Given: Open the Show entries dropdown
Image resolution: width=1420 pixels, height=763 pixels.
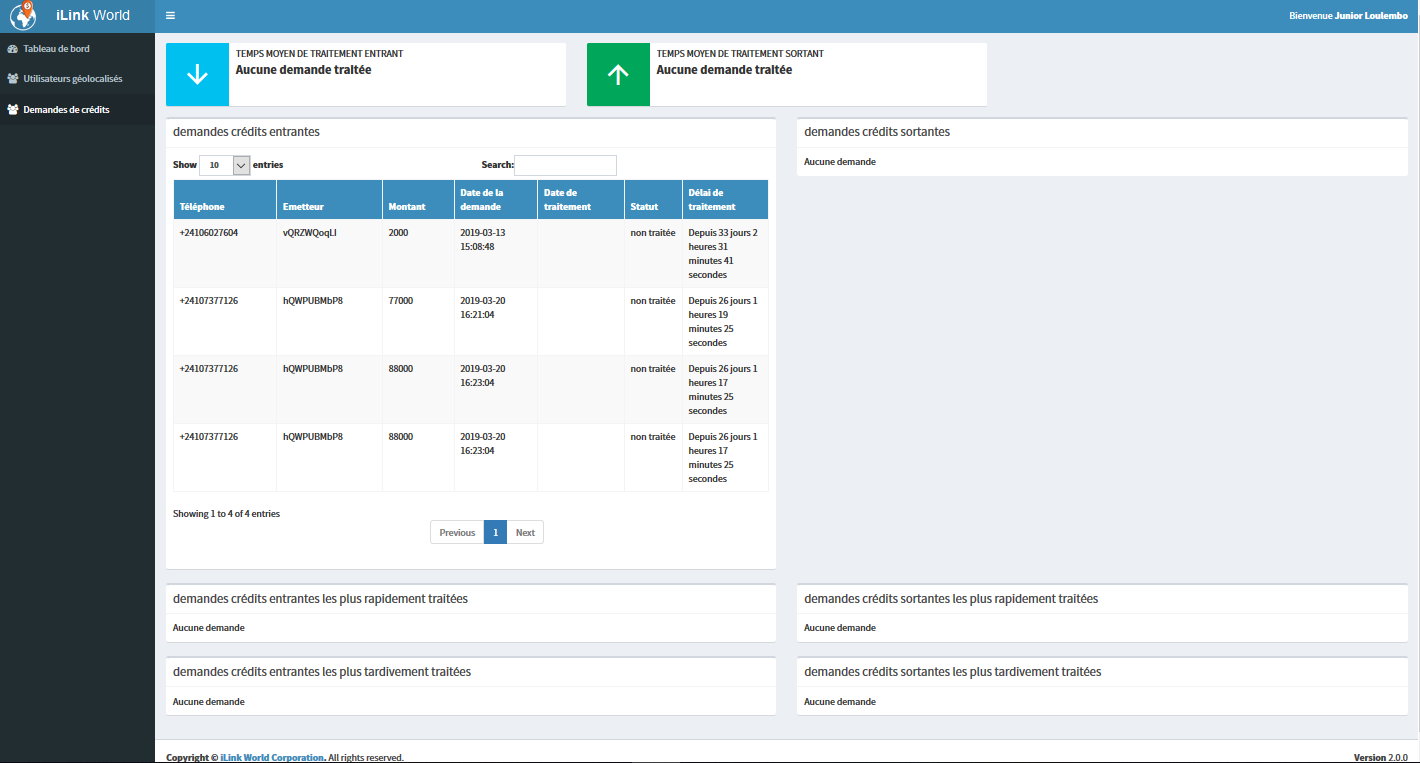Looking at the screenshot, I should 224,165.
